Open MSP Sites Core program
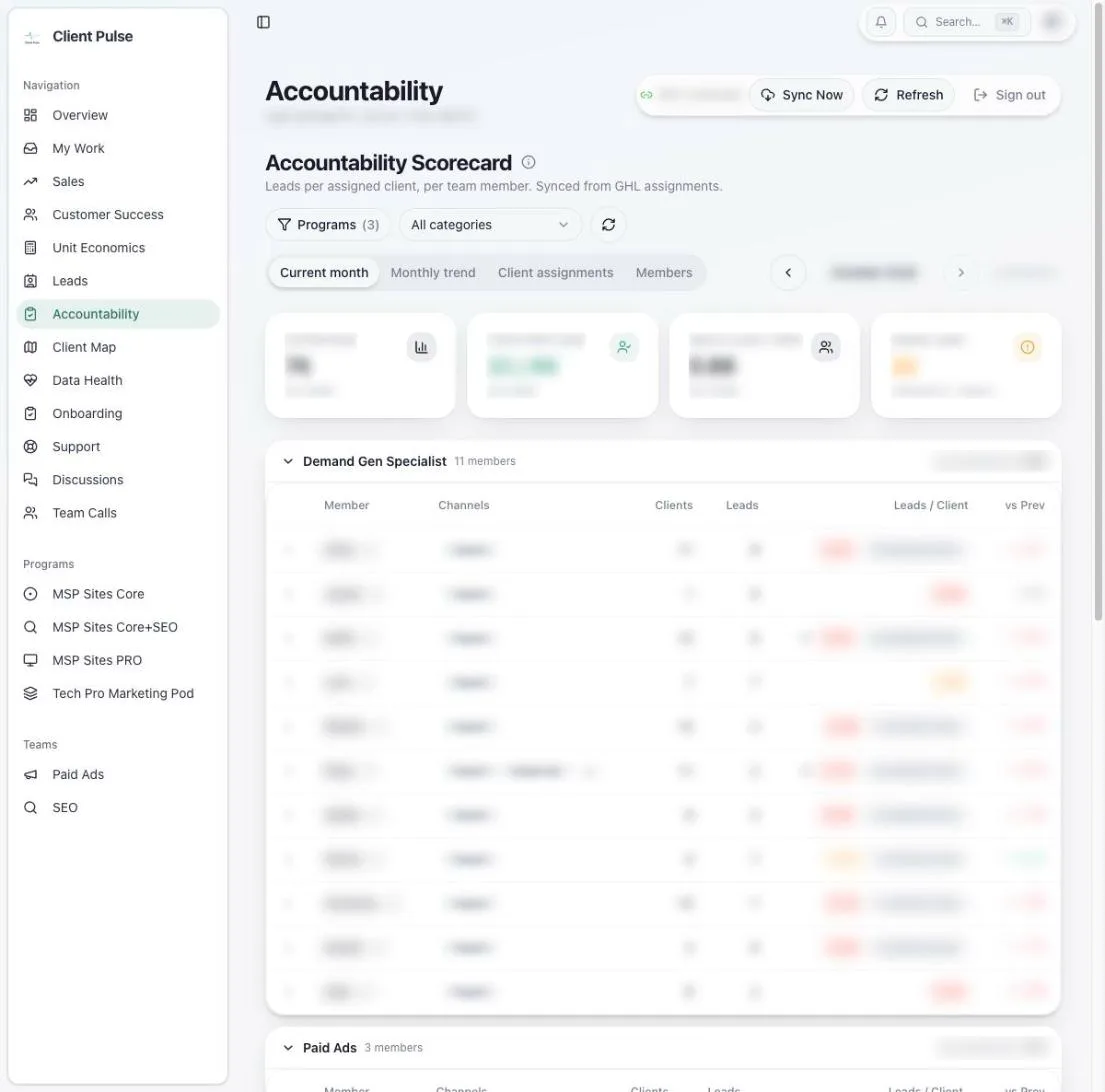The image size is (1105, 1092). pyautogui.click(x=118, y=594)
